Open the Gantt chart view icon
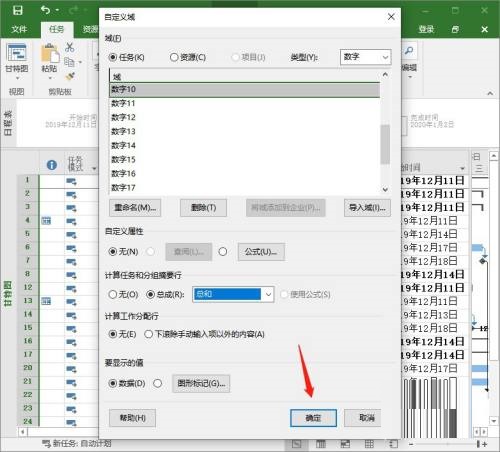Image resolution: width=500 pixels, height=452 pixels. [17, 53]
